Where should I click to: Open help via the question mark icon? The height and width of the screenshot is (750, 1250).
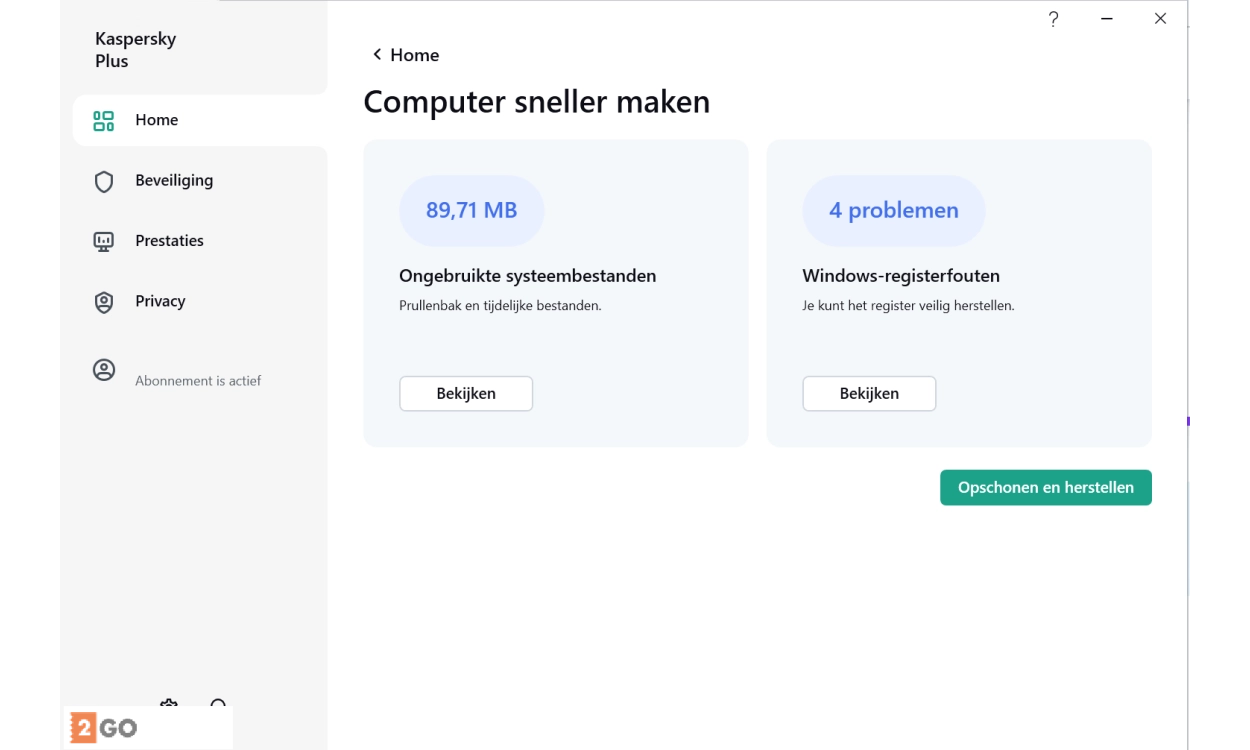tap(1053, 19)
